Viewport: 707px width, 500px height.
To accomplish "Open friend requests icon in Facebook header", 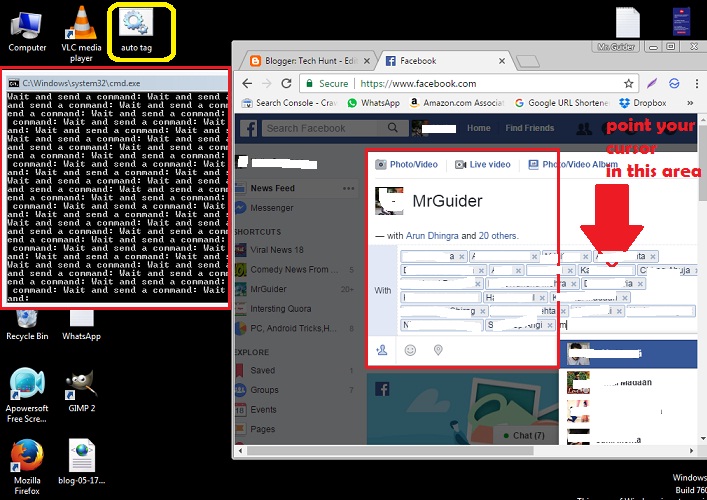I will (x=584, y=129).
